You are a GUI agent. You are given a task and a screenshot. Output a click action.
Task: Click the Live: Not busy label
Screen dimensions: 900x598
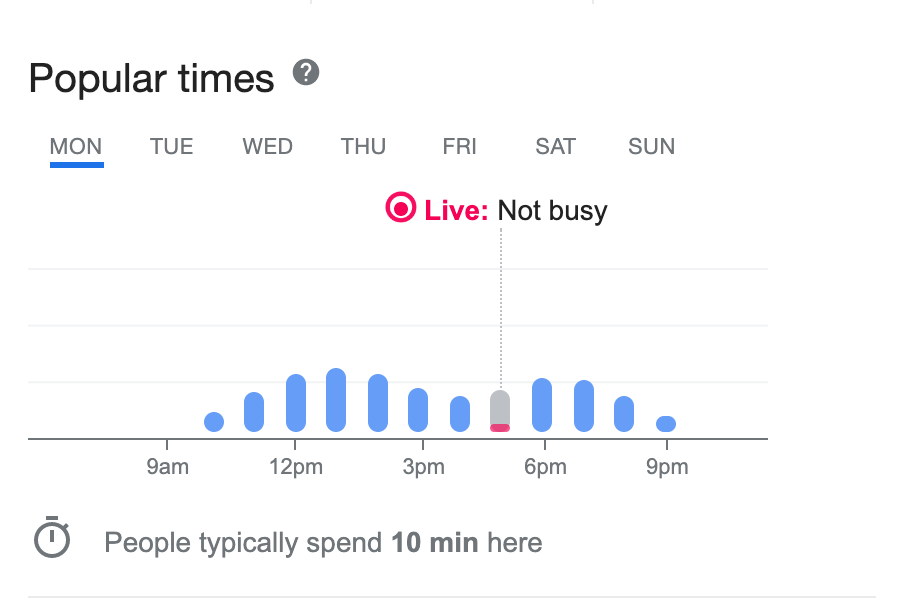(516, 210)
